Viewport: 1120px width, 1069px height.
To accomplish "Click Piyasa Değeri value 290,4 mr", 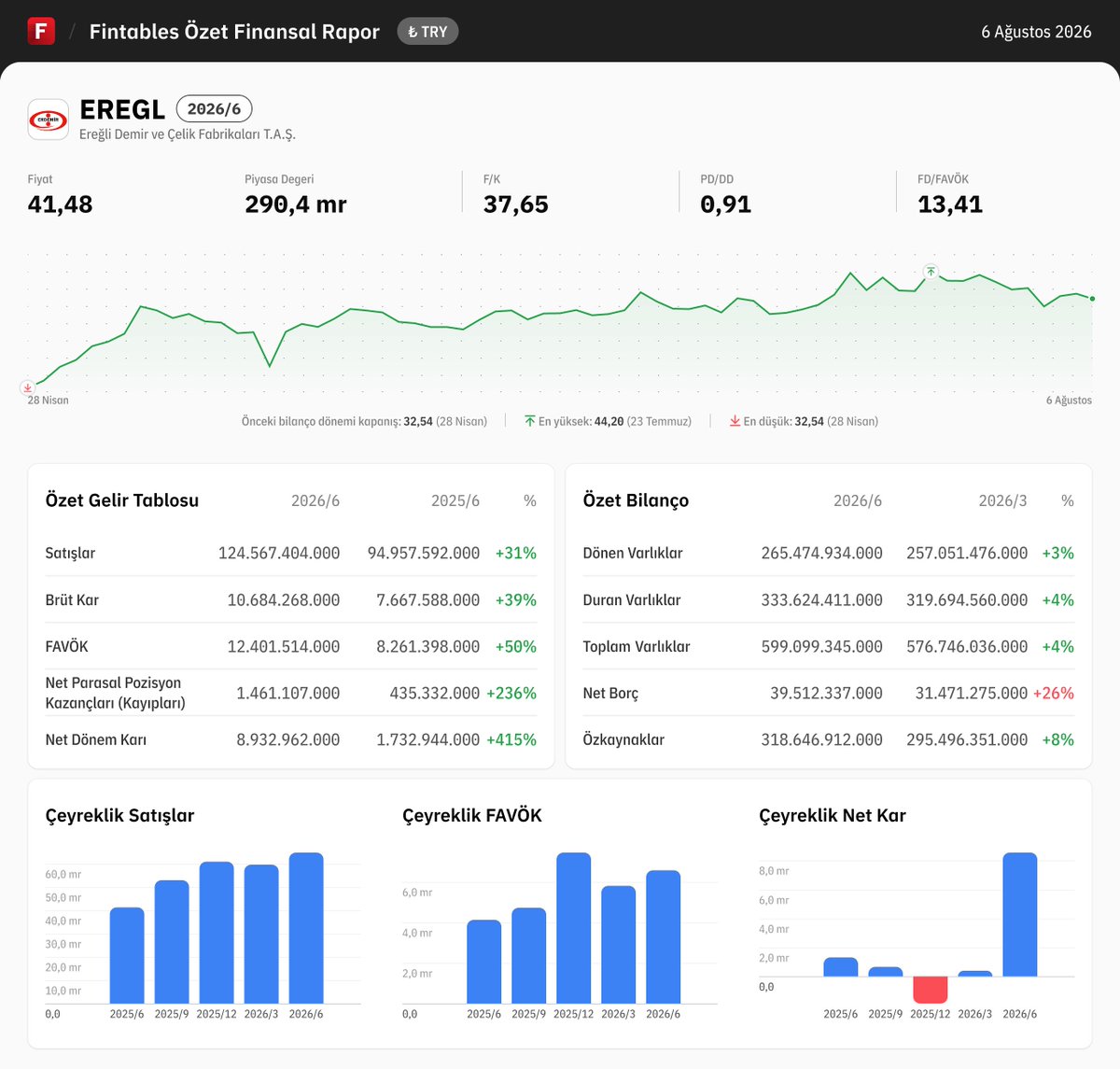I will (x=296, y=204).
